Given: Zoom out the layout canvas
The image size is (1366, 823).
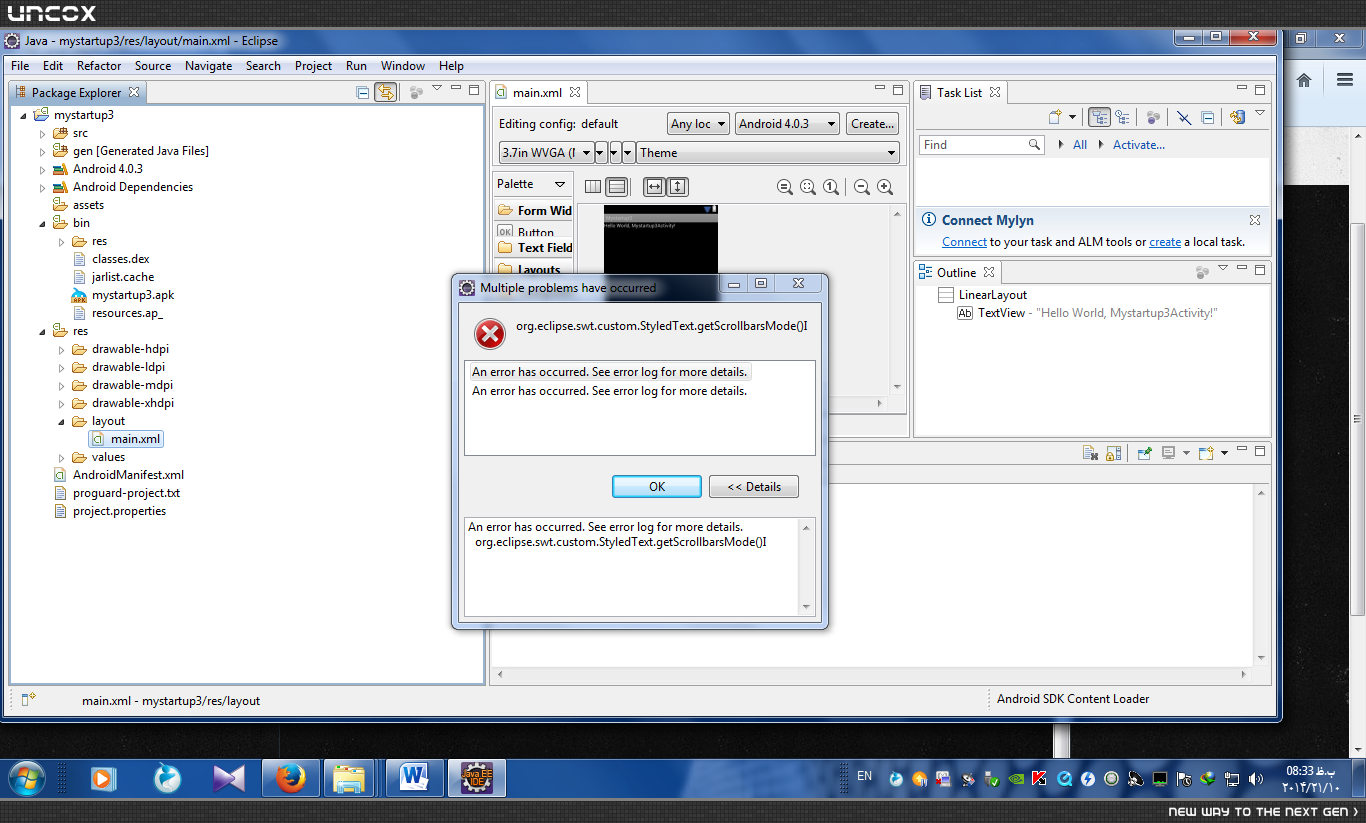Looking at the screenshot, I should pyautogui.click(x=862, y=187).
